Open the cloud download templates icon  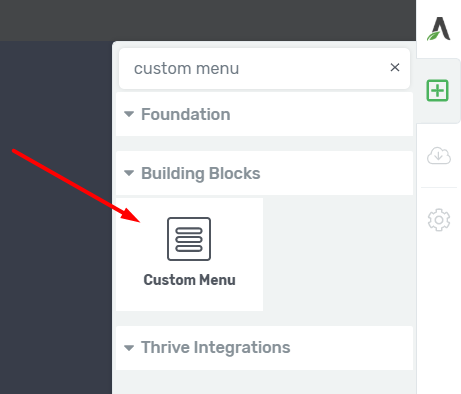click(x=439, y=155)
